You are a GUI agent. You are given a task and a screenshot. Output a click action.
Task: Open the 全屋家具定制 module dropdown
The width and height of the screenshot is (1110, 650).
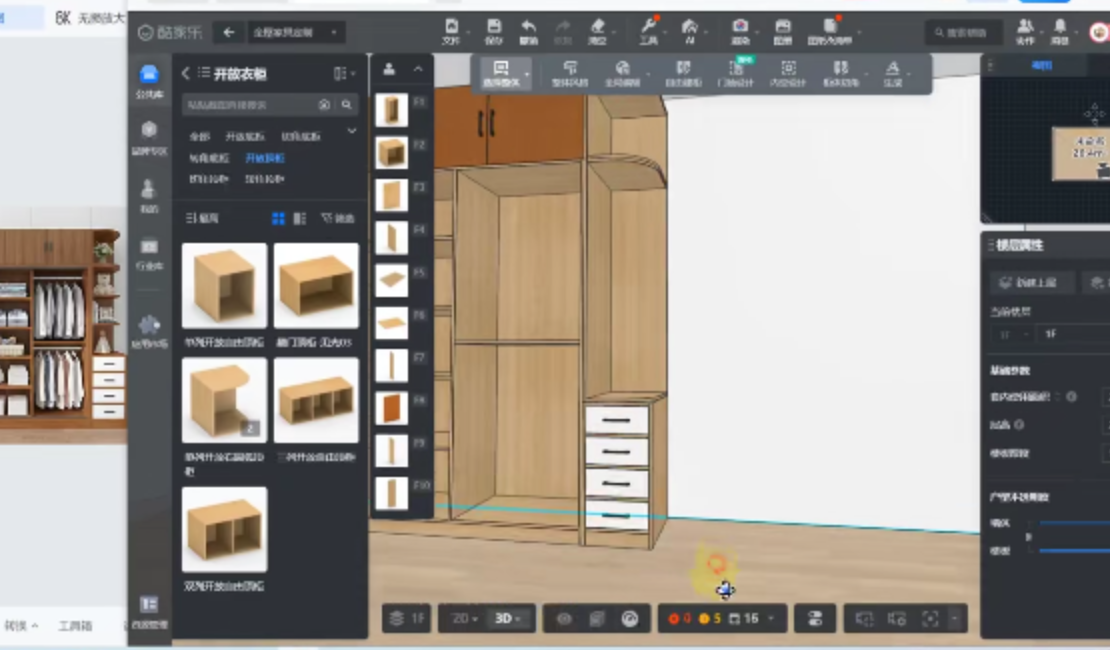[298, 33]
